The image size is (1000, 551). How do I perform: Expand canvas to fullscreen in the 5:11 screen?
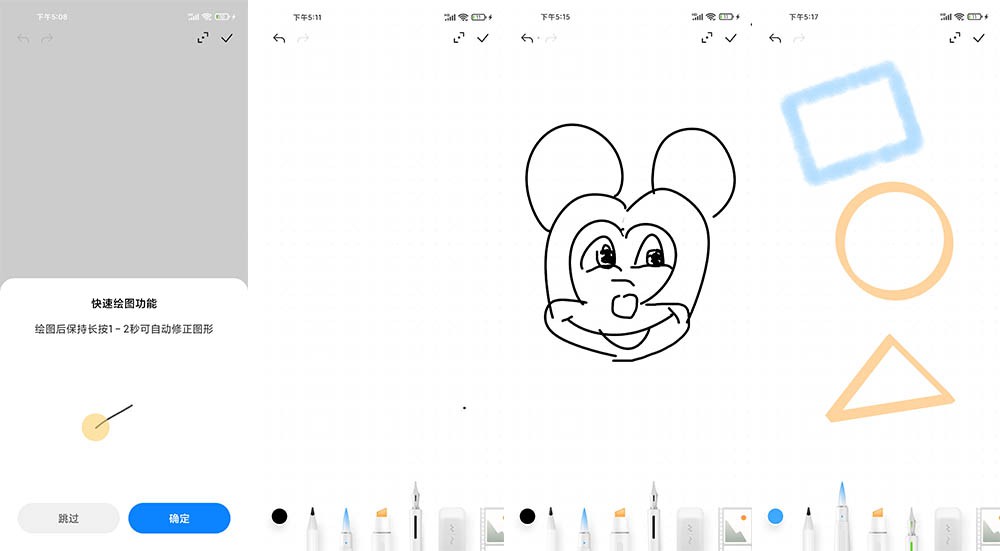[459, 38]
